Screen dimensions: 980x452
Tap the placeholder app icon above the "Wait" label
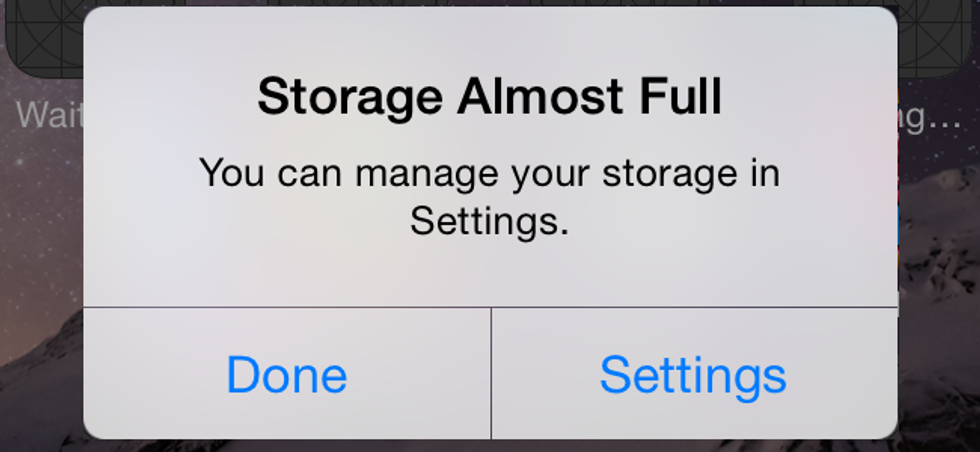click(x=44, y=39)
